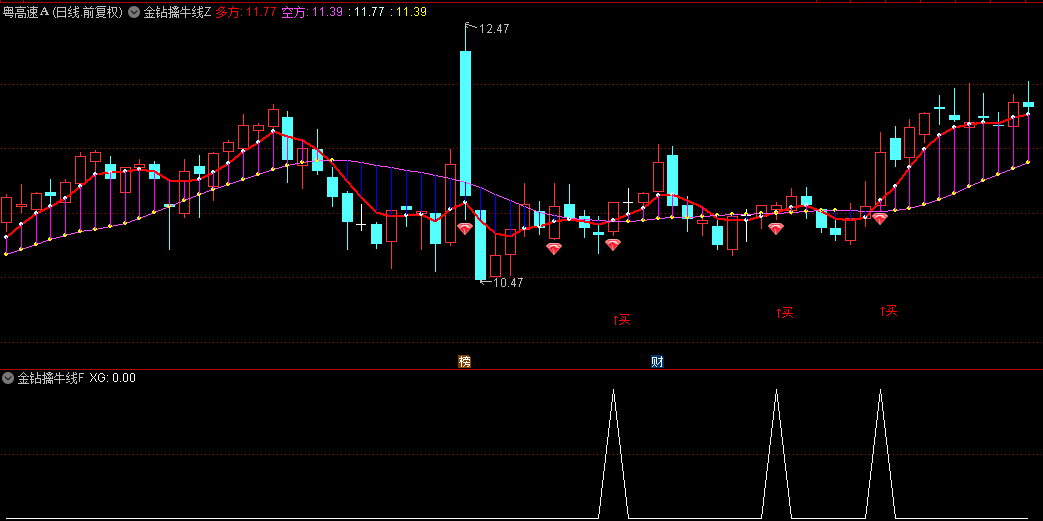Click the 10.47 low price label

tap(507, 283)
